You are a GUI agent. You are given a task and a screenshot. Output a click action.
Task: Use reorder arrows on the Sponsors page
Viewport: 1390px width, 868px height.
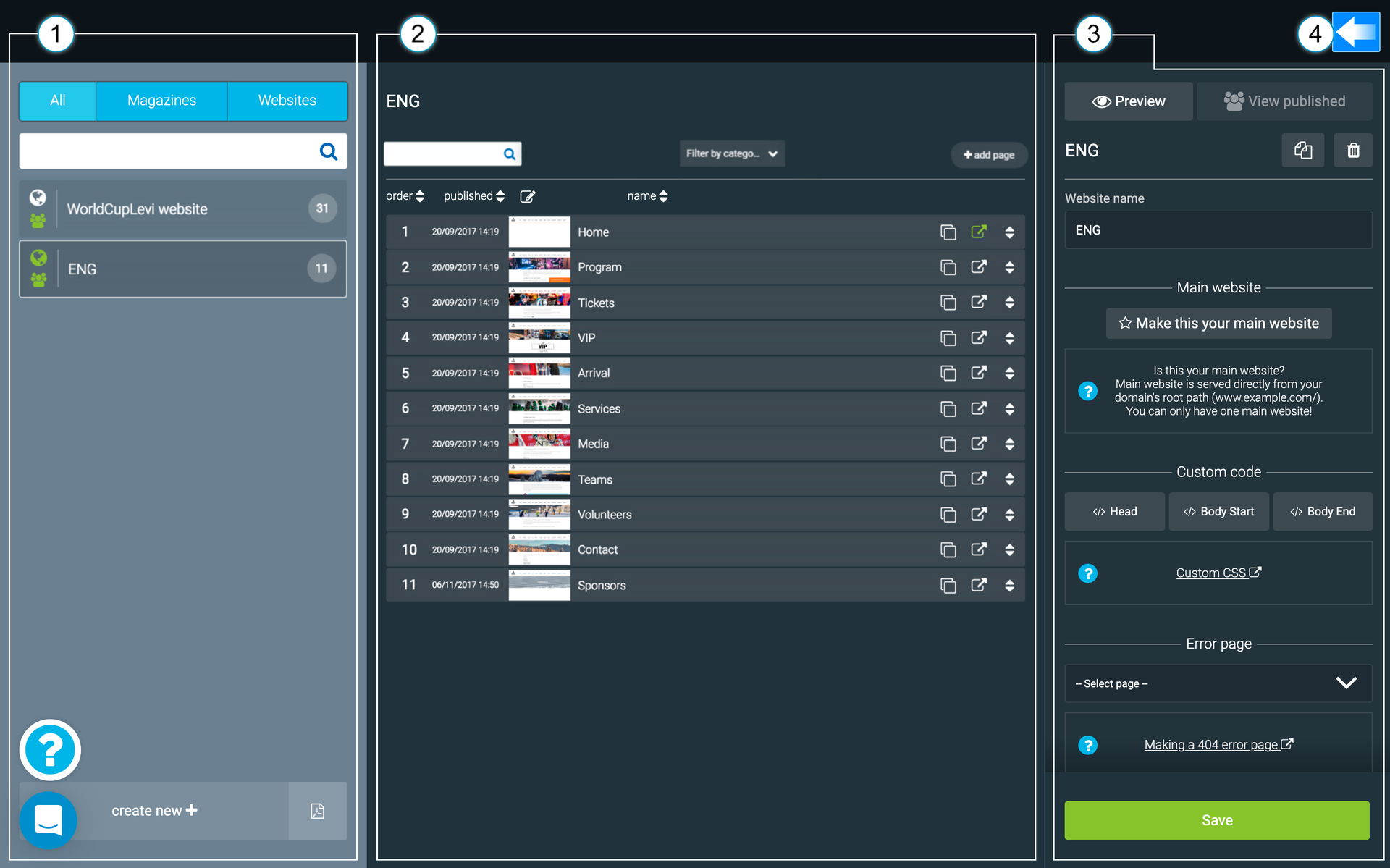tap(1009, 585)
